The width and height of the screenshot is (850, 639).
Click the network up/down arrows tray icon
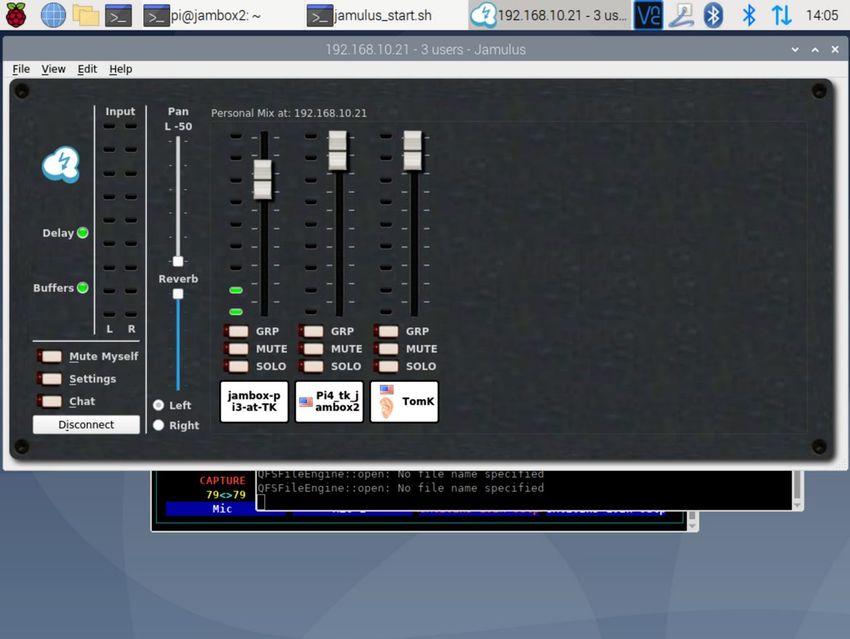tap(781, 15)
